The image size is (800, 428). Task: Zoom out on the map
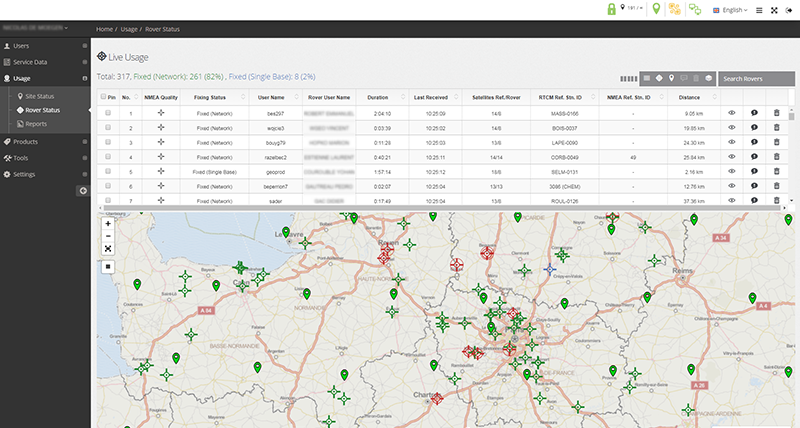click(108, 235)
